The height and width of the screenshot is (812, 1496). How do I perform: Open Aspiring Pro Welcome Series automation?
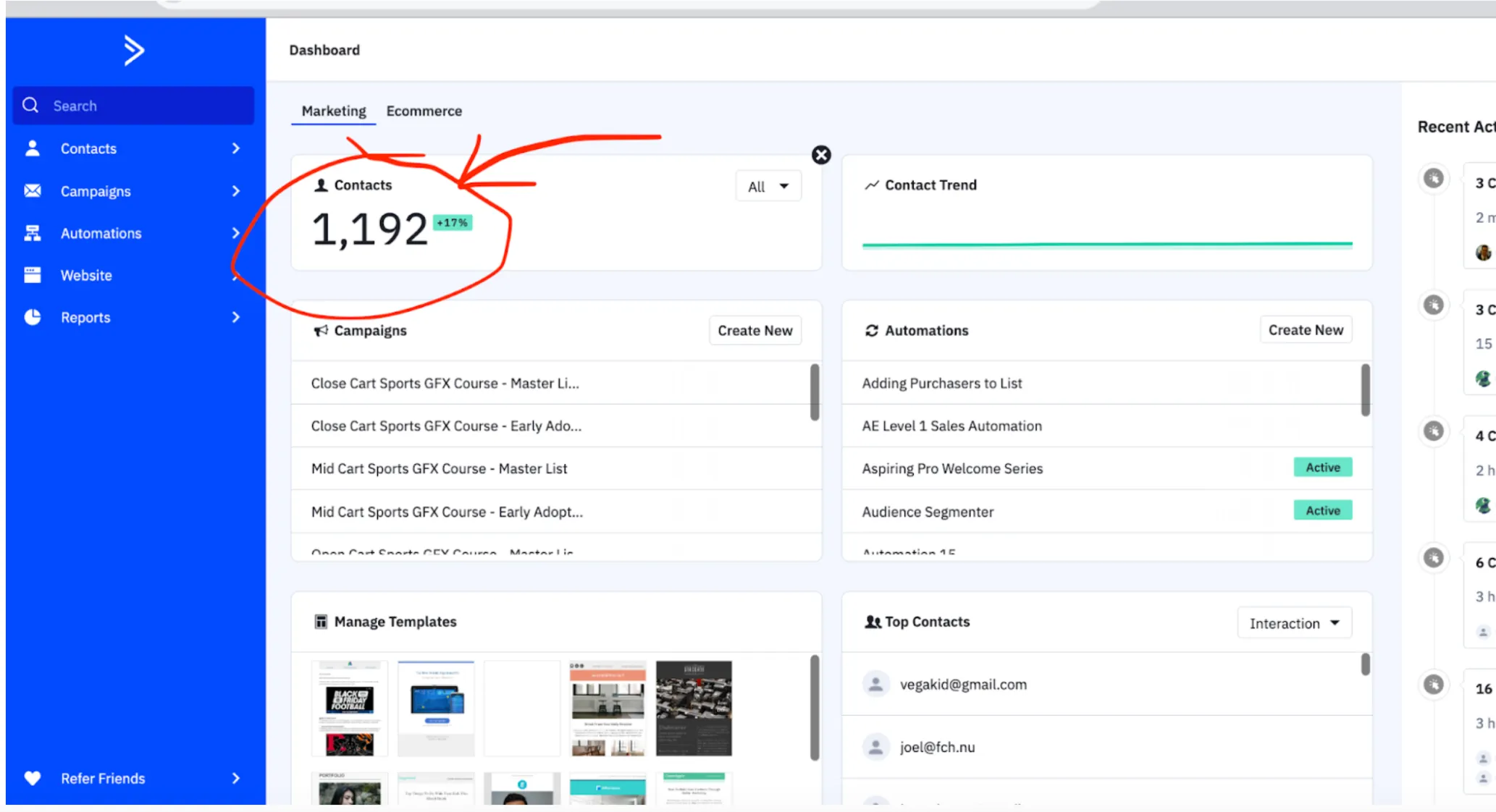coord(952,468)
